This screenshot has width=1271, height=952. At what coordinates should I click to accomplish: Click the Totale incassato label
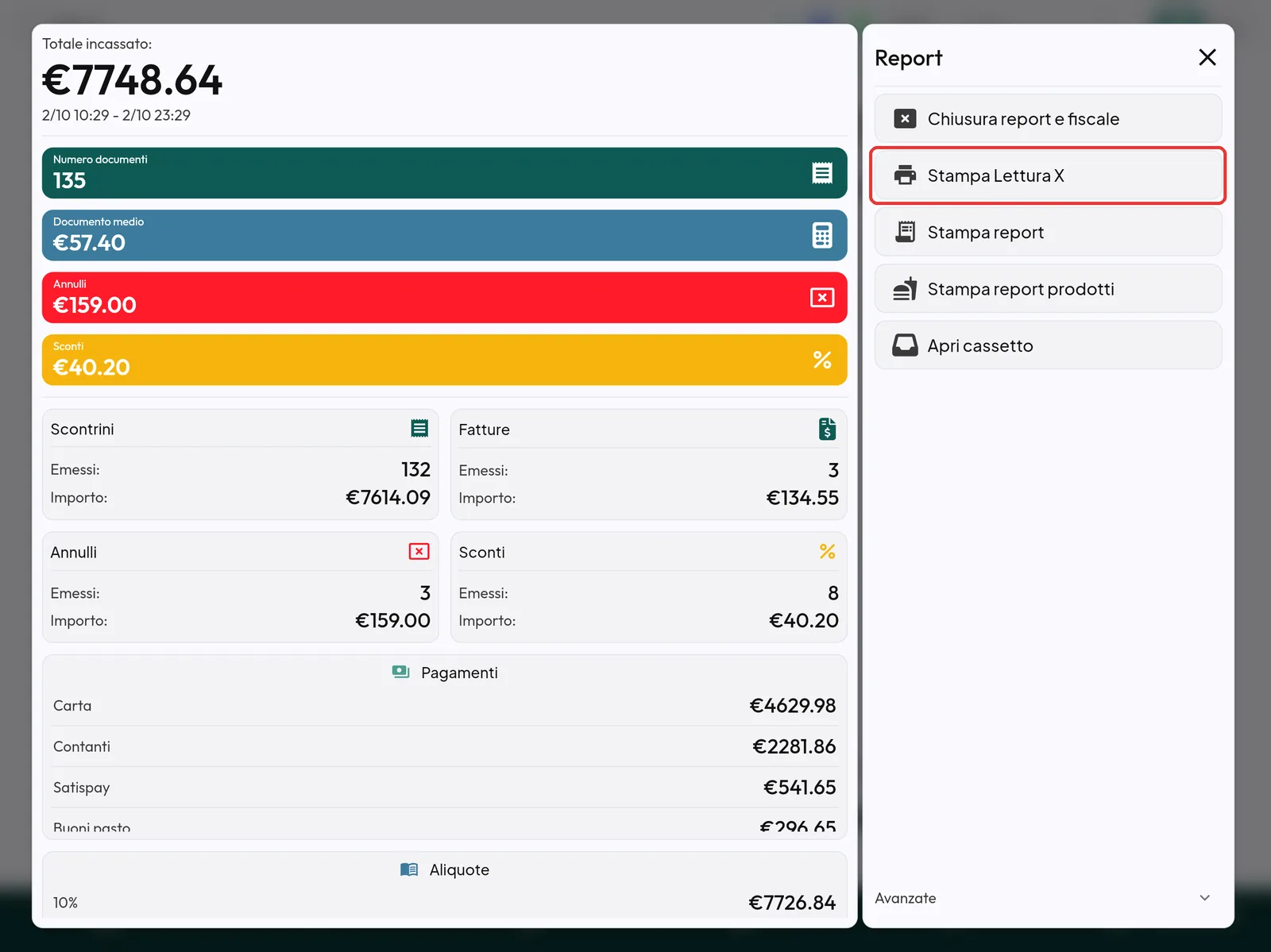click(97, 44)
